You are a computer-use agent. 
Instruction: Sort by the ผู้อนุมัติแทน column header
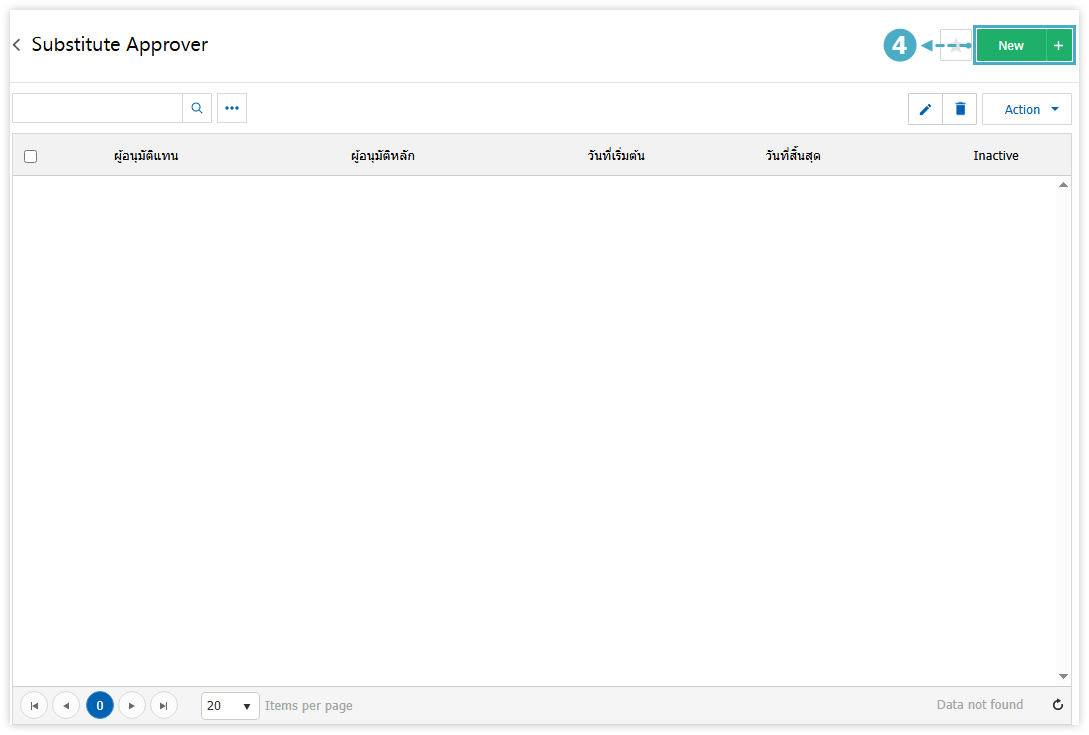click(x=146, y=156)
